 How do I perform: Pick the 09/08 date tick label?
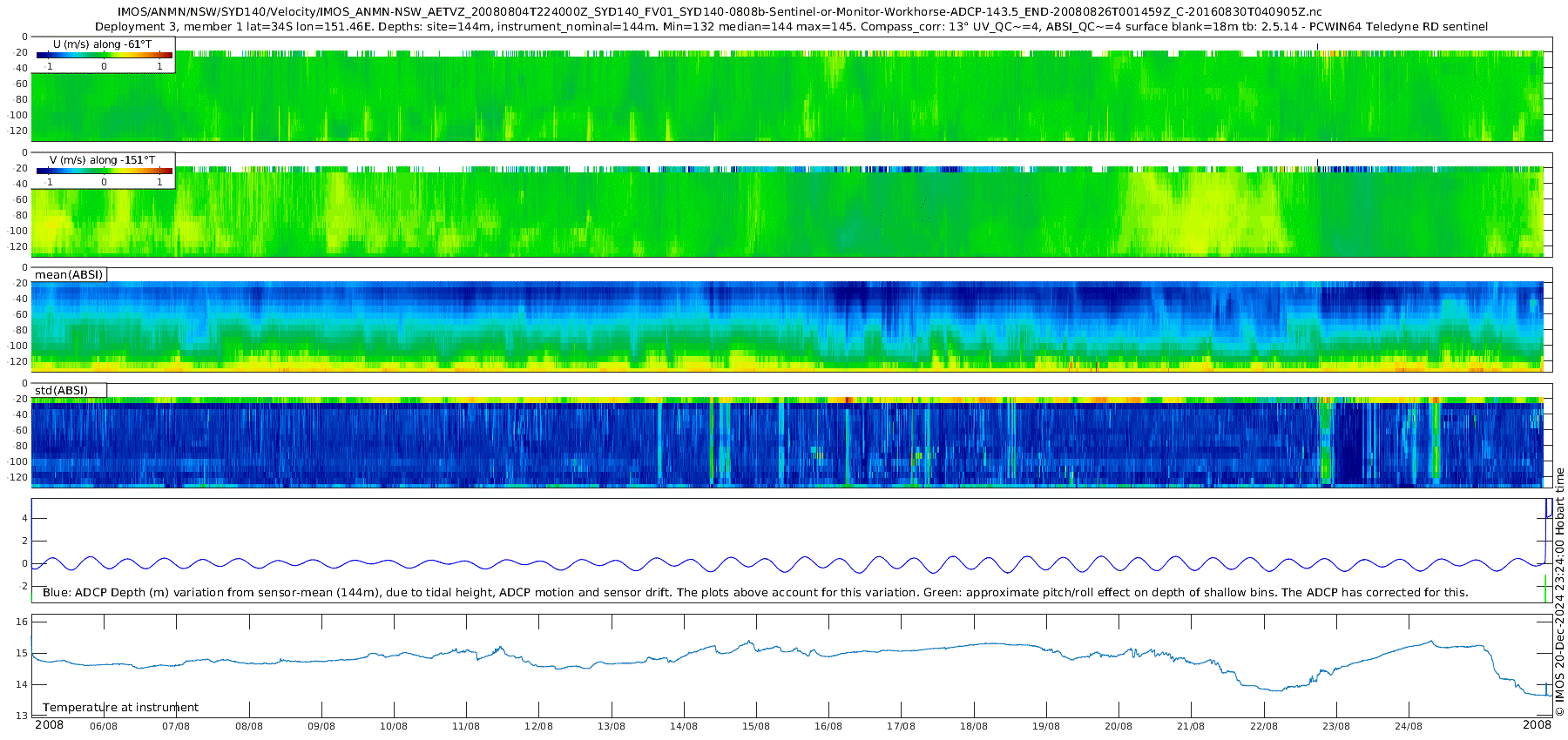(321, 726)
